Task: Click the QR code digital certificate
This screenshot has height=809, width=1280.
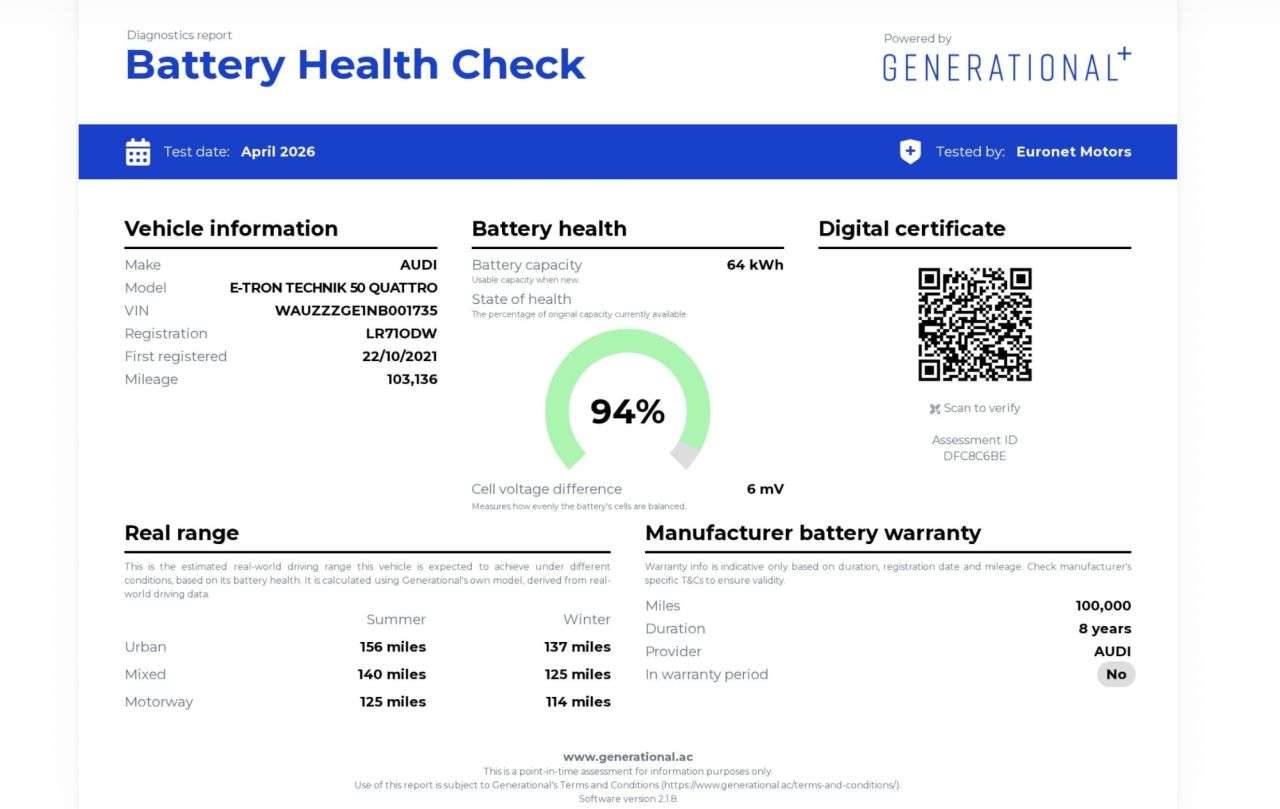Action: coord(974,324)
